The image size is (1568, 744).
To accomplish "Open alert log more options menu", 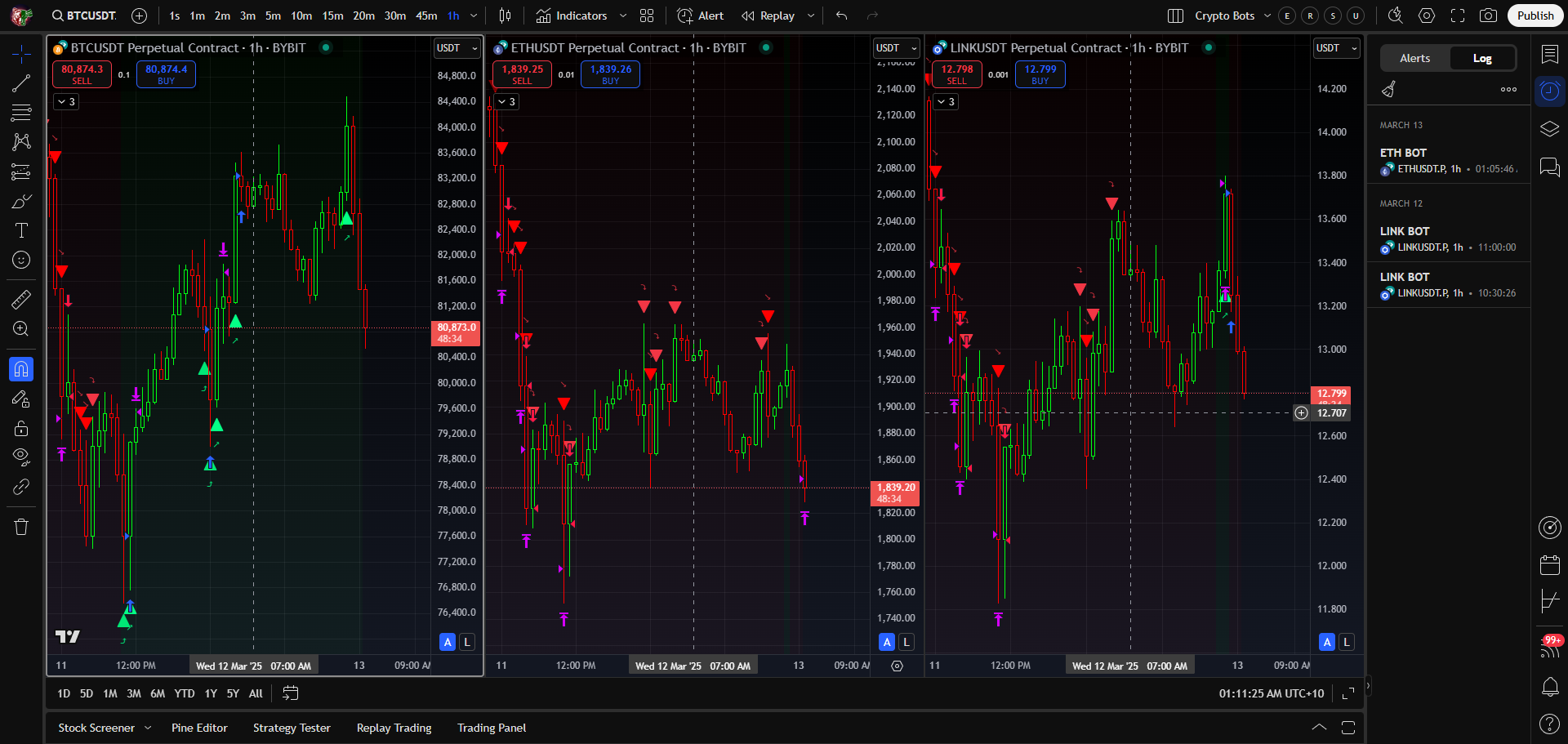I will click(1508, 90).
